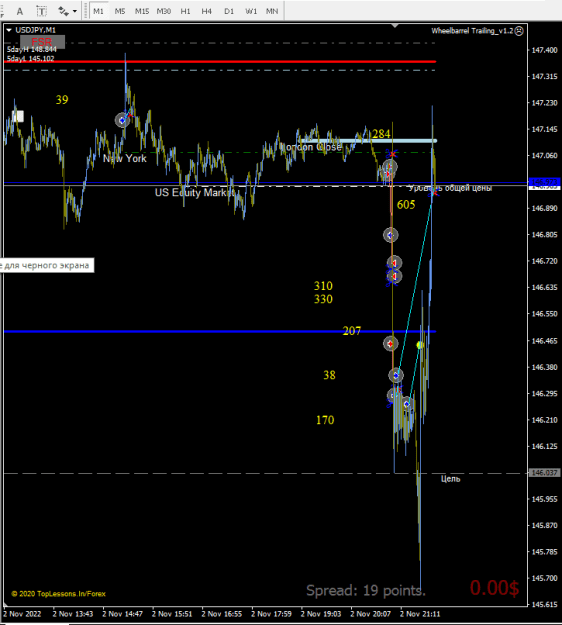The width and height of the screenshot is (562, 625).
Task: Click the 'US Equity Market' label
Action: pyautogui.click(x=195, y=193)
